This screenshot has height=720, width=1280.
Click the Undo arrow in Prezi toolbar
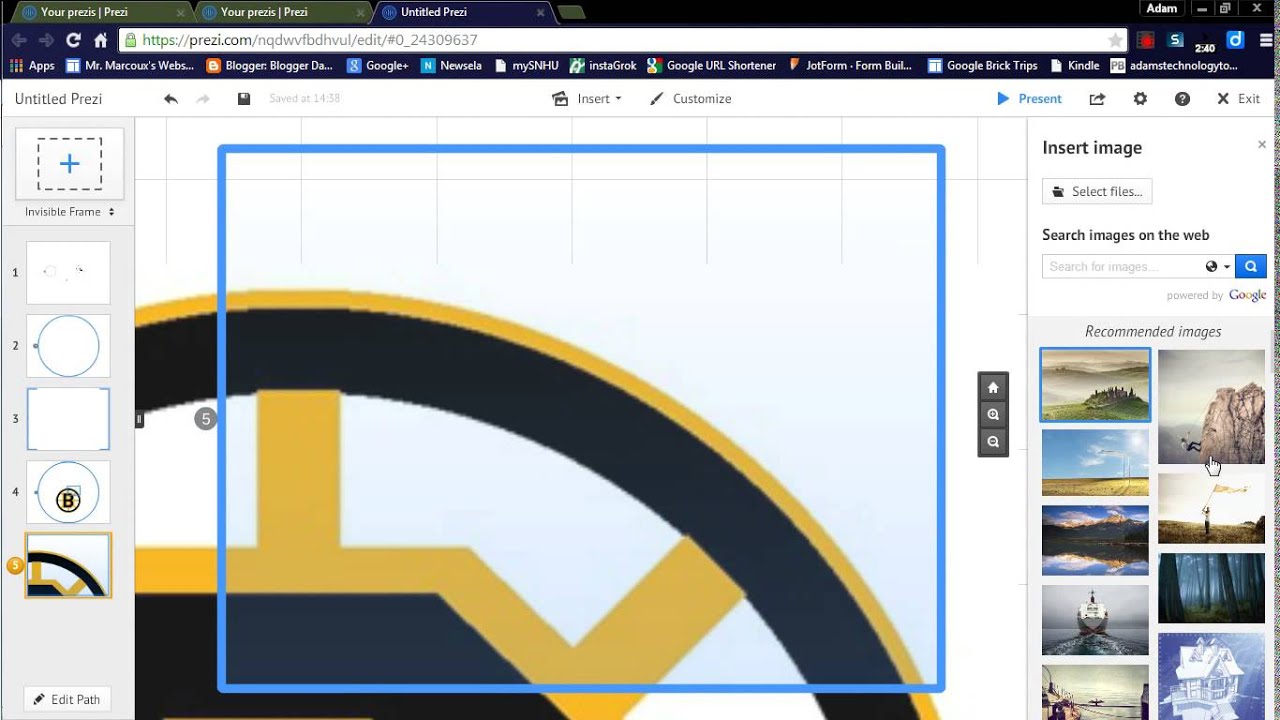171,99
